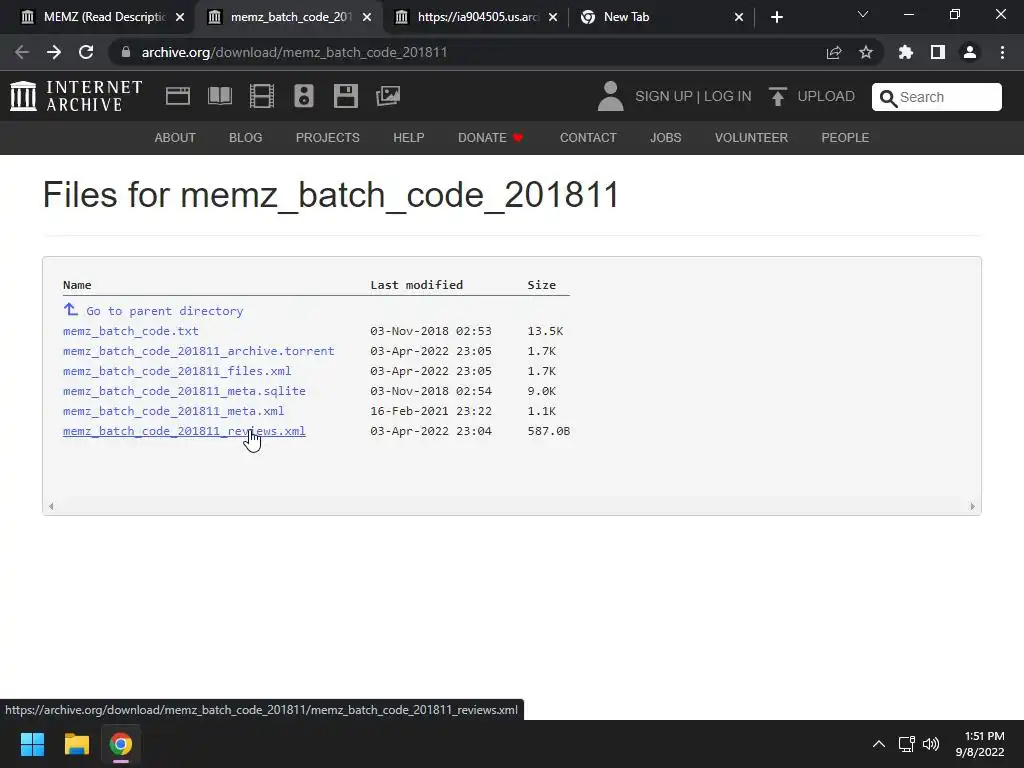Open network status icon in system tray
The image size is (1024, 768).
[x=906, y=744]
